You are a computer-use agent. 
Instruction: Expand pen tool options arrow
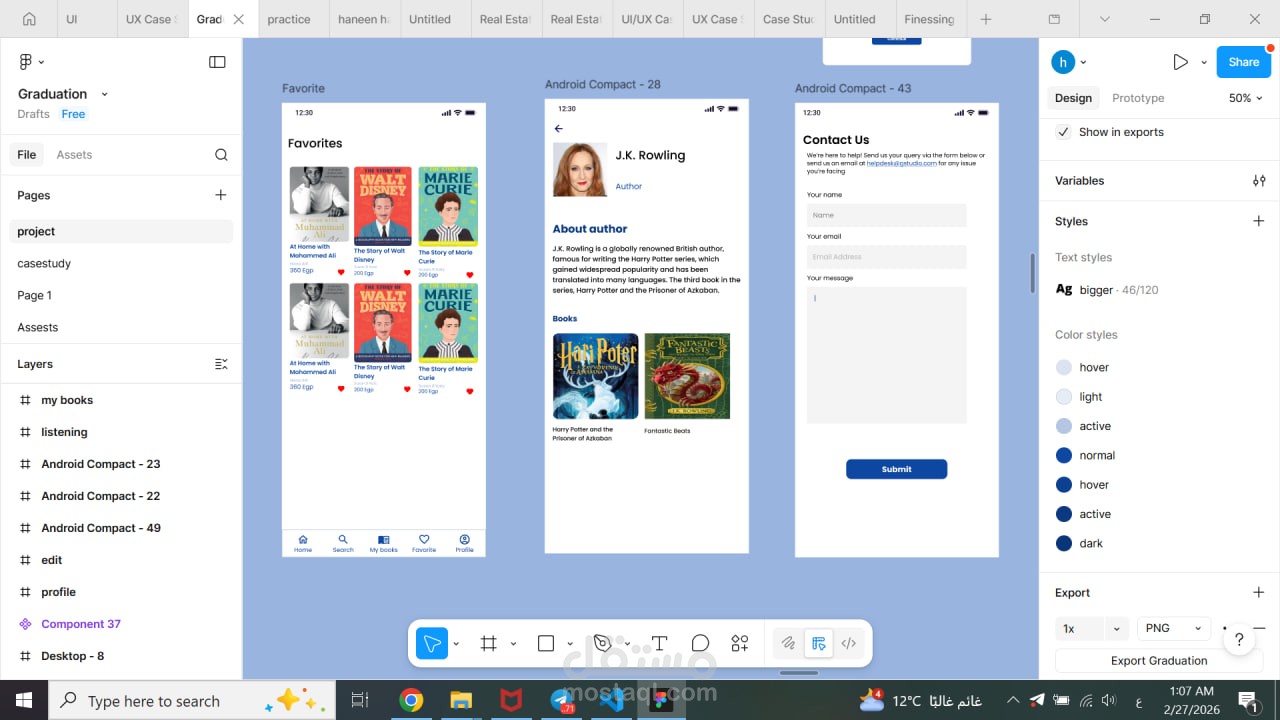pos(626,644)
